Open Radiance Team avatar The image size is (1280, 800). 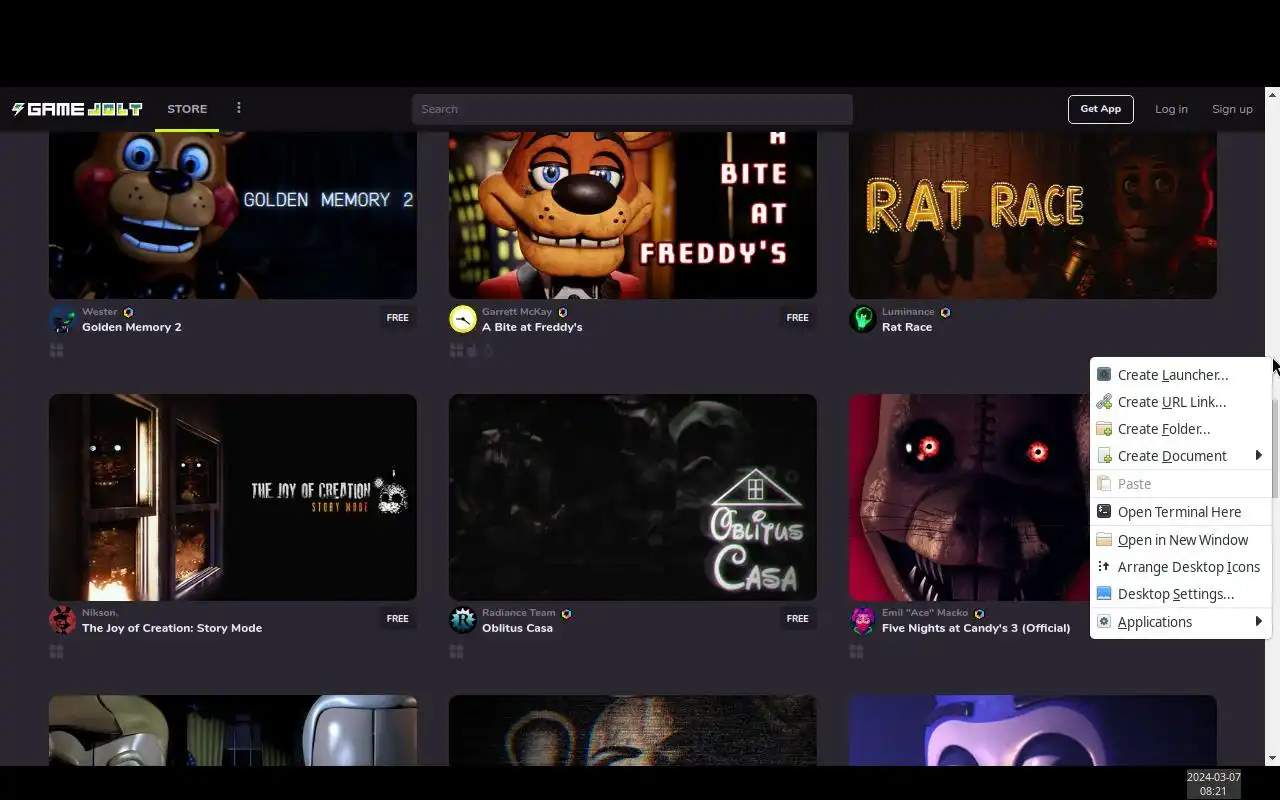coord(462,620)
